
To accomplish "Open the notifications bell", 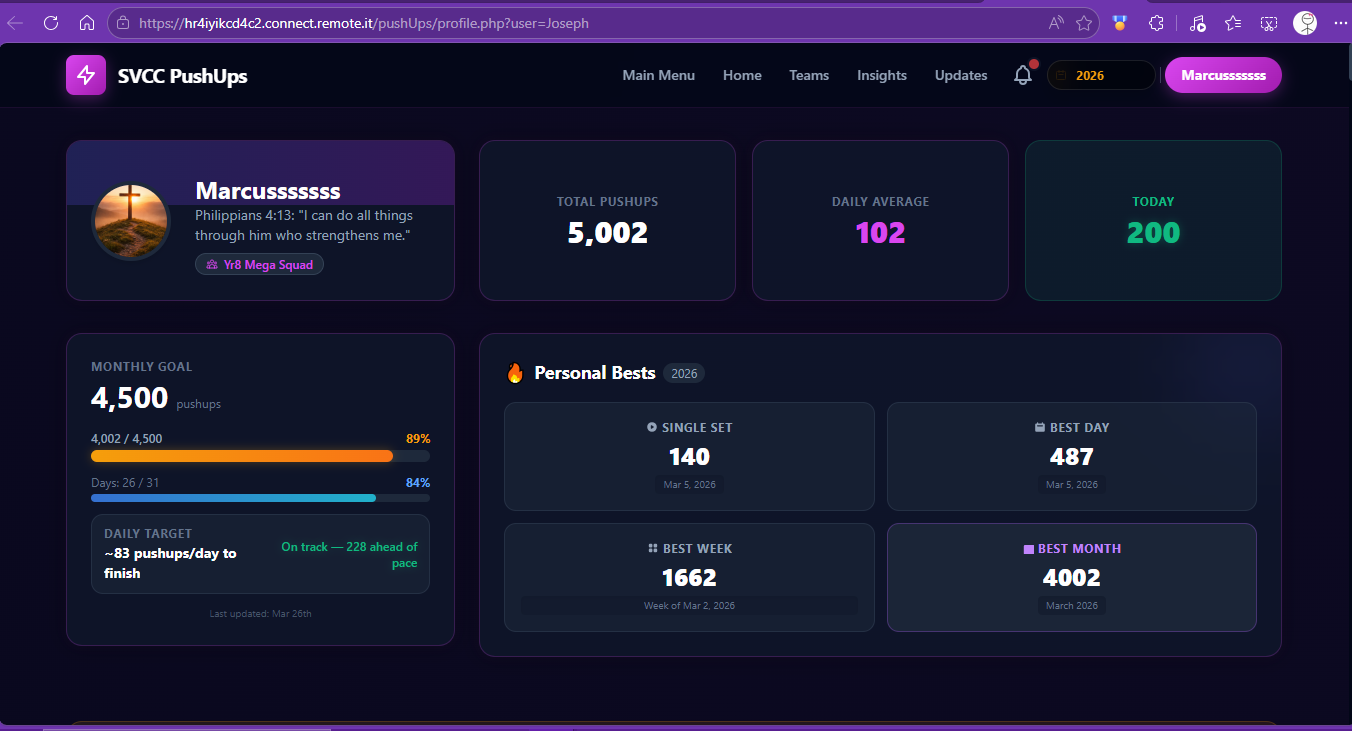I will [1022, 75].
